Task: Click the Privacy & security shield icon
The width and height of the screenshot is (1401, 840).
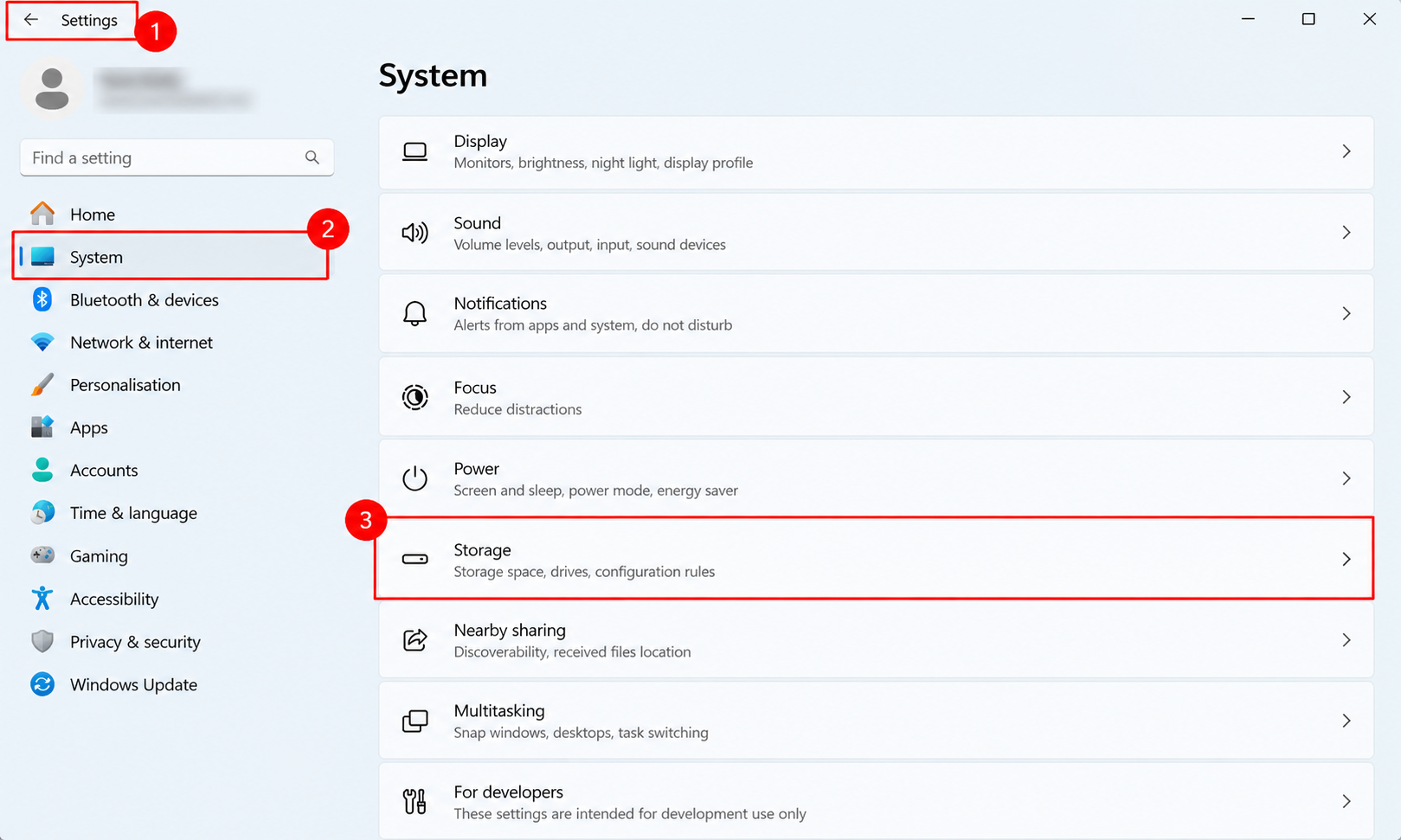Action: (42, 641)
